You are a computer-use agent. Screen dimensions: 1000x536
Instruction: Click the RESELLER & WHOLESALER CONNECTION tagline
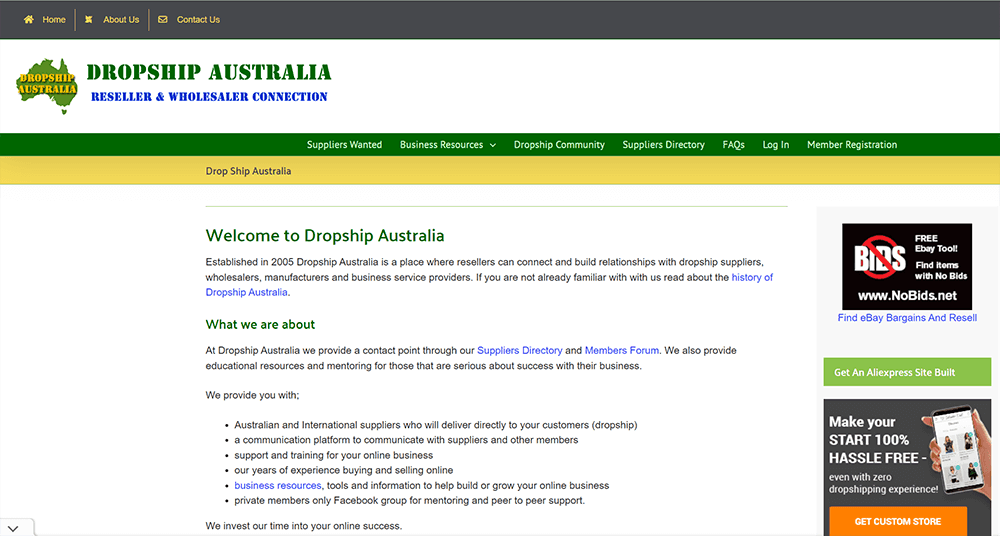209,97
